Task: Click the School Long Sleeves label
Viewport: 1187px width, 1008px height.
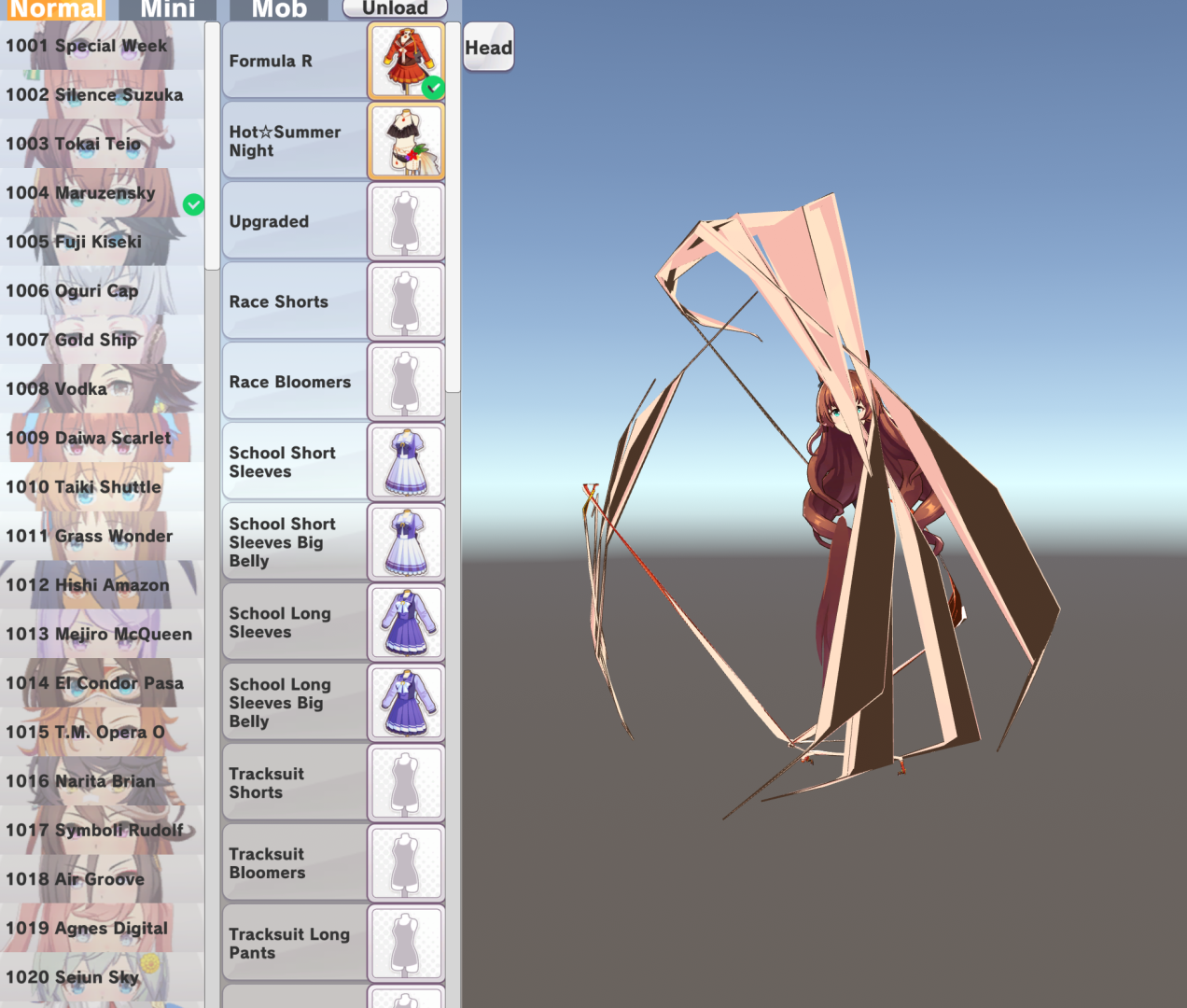Action: coord(280,623)
